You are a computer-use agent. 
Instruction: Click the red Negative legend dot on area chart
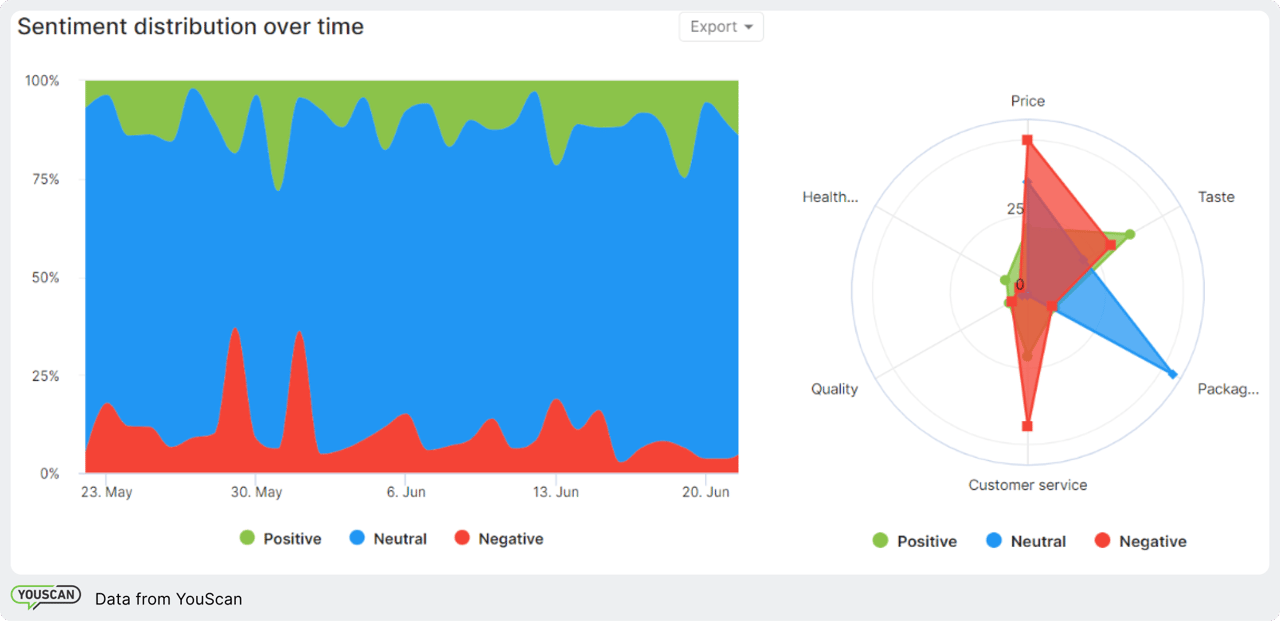[463, 538]
